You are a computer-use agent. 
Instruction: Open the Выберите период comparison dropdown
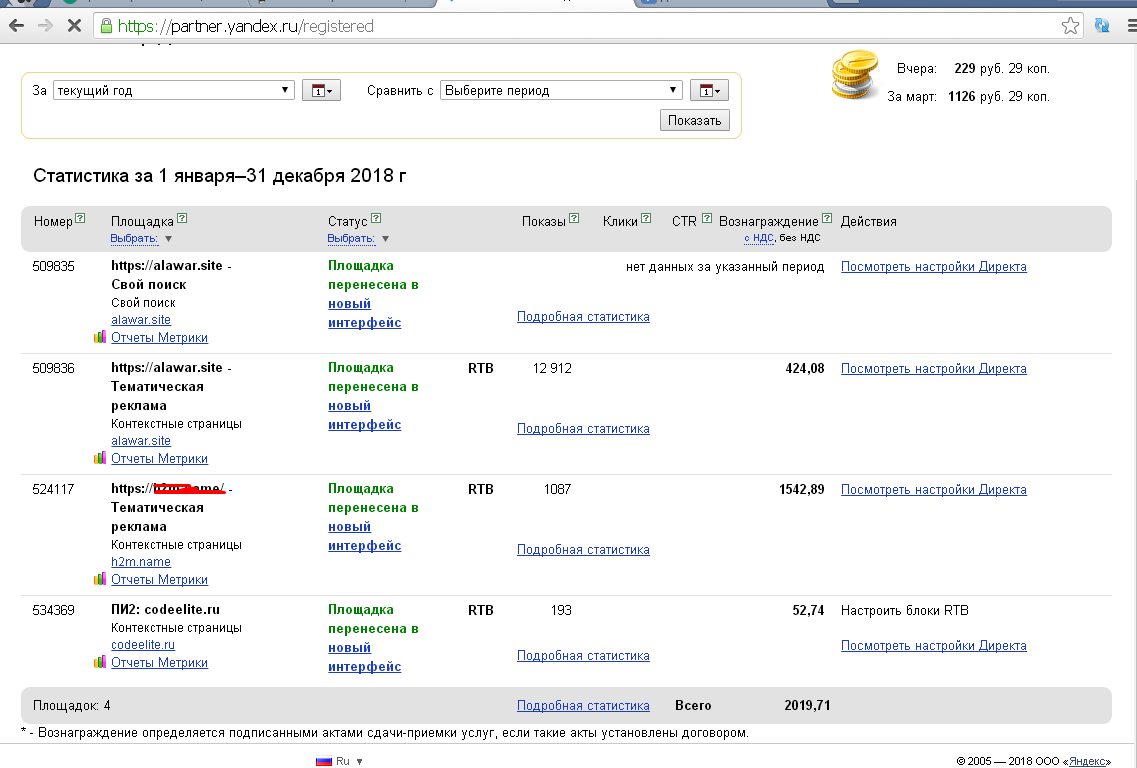[561, 91]
